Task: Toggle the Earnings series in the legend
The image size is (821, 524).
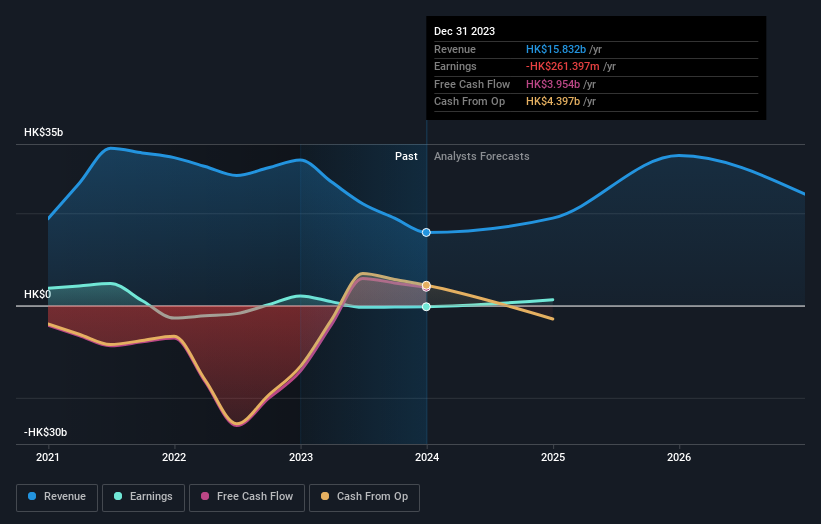Action: 143,497
